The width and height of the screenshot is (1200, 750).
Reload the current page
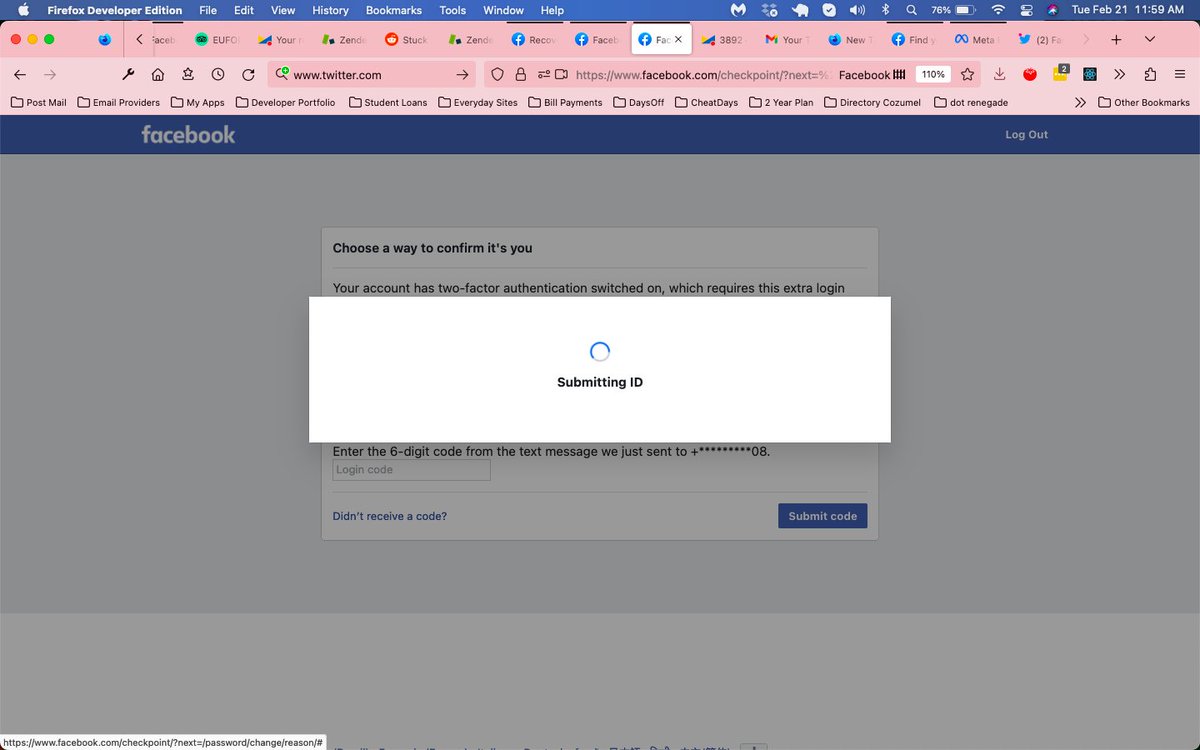(248, 74)
